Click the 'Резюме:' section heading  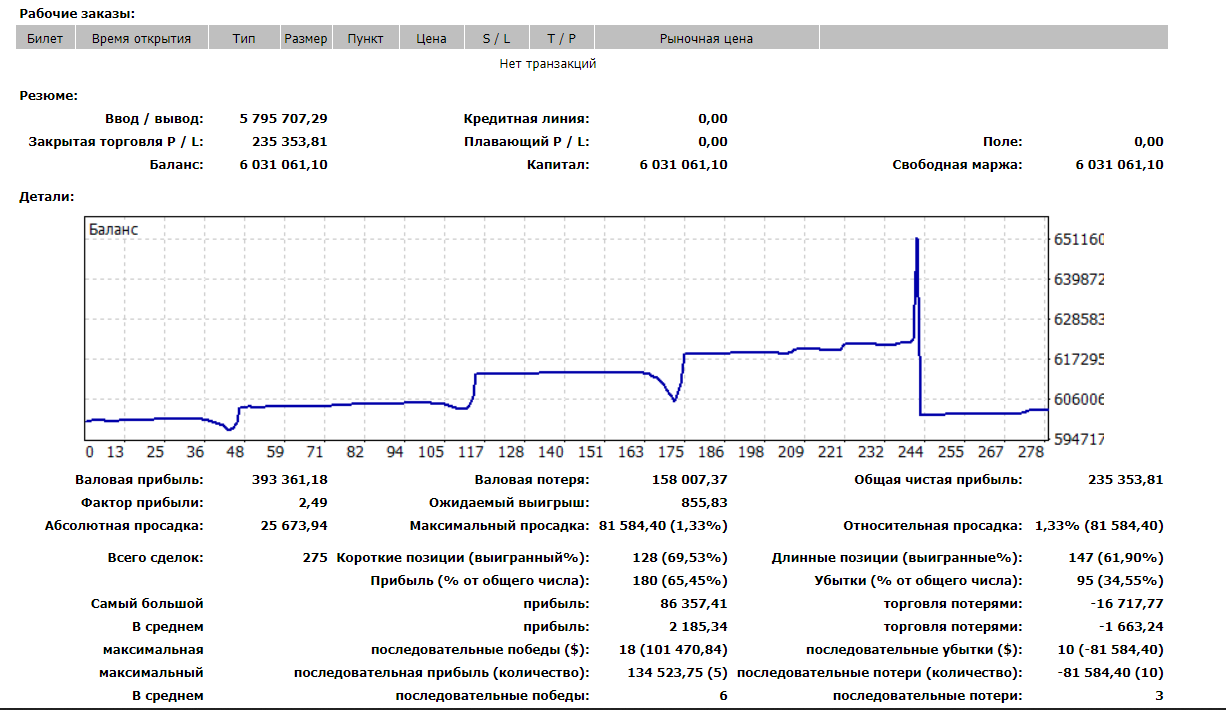click(x=48, y=96)
